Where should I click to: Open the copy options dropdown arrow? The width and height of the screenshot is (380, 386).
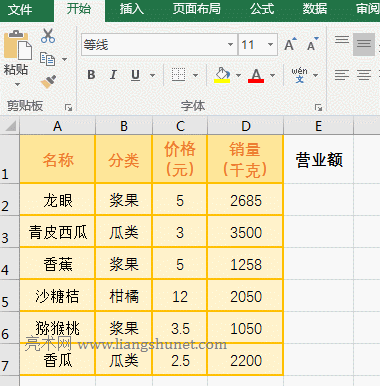click(x=65, y=59)
